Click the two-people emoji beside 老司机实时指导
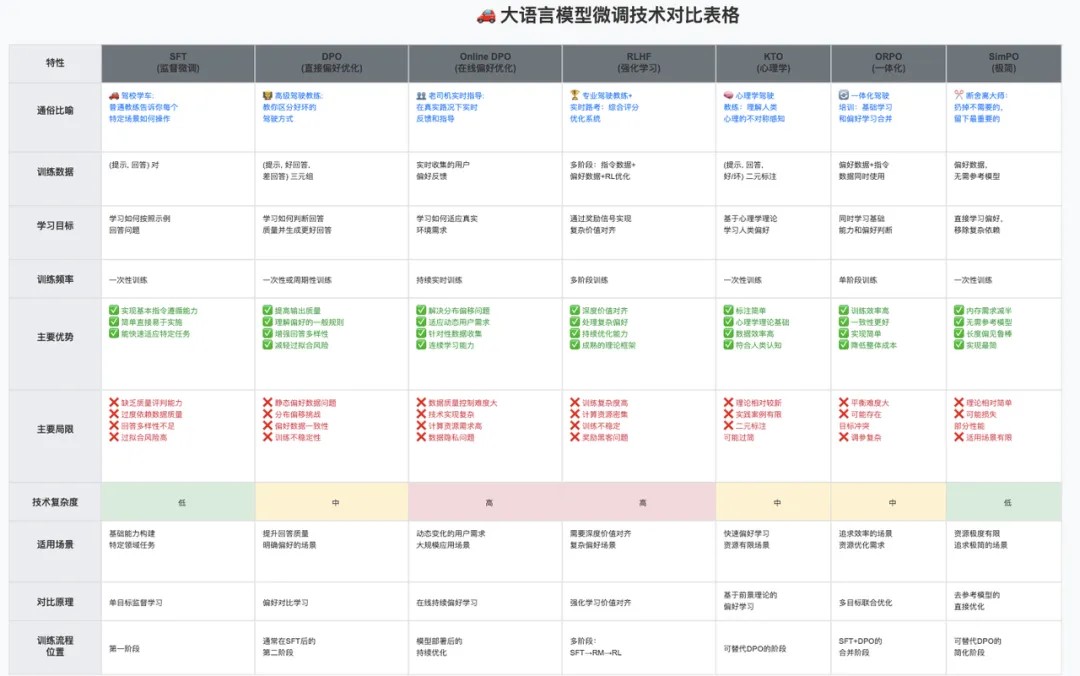1080x676 pixels. 421,96
